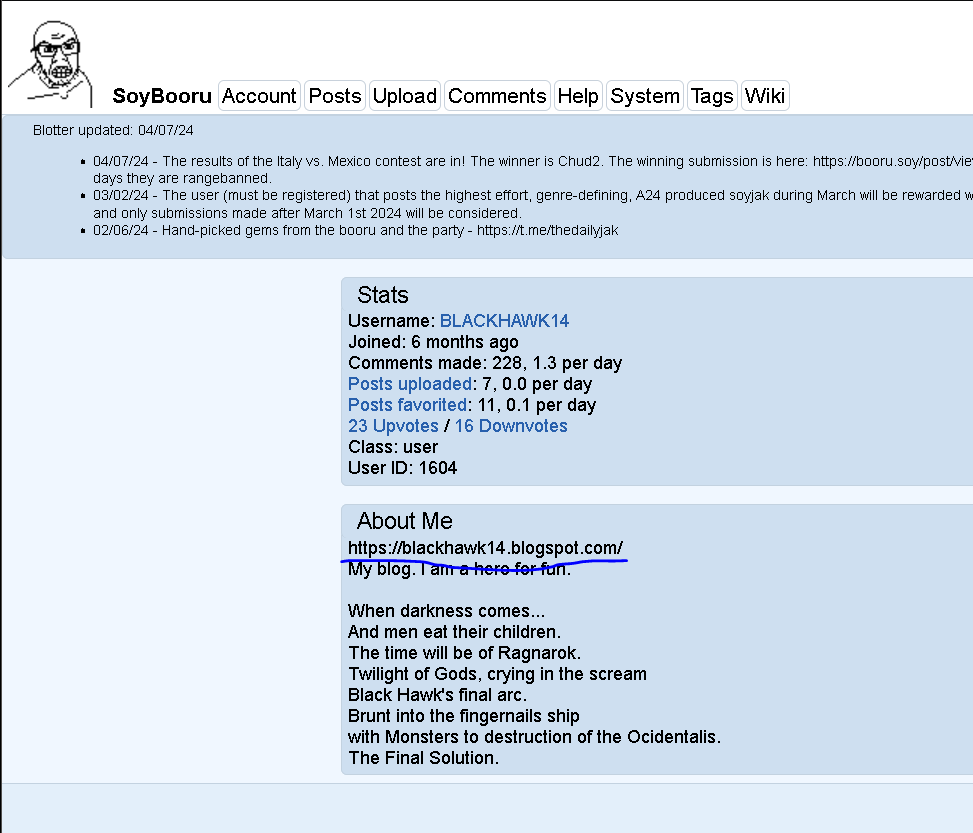Click the 'User ID: 1604' line
The width and height of the screenshot is (973, 833).
coord(402,468)
